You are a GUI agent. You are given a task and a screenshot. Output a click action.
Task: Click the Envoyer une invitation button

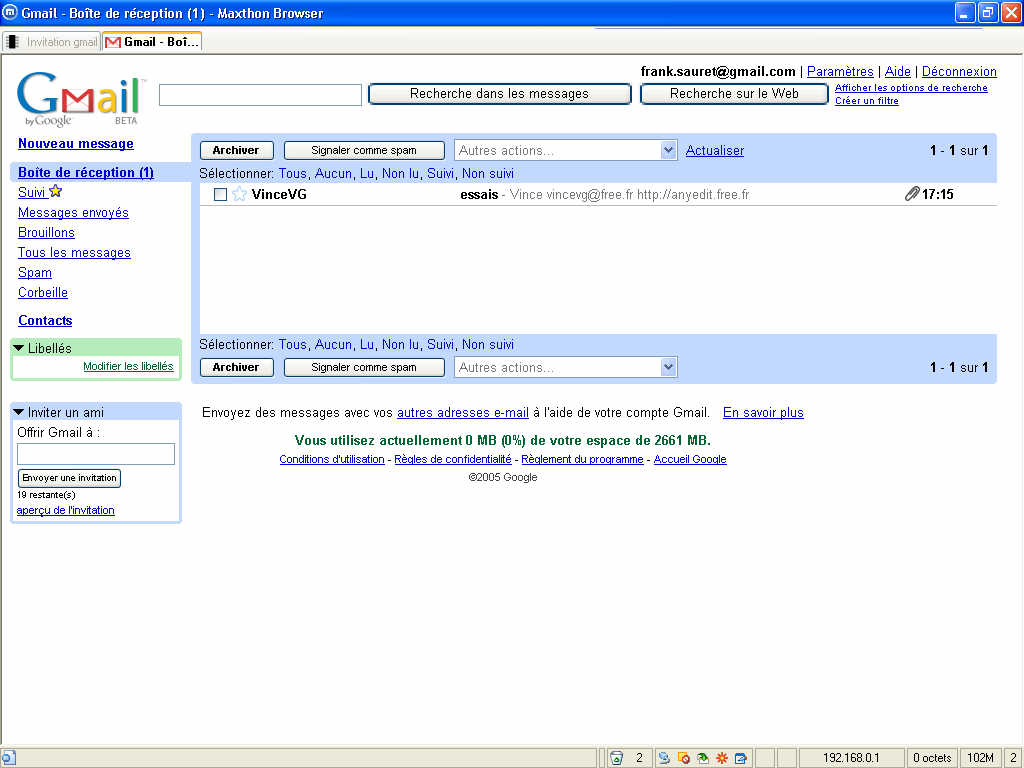[x=69, y=478]
